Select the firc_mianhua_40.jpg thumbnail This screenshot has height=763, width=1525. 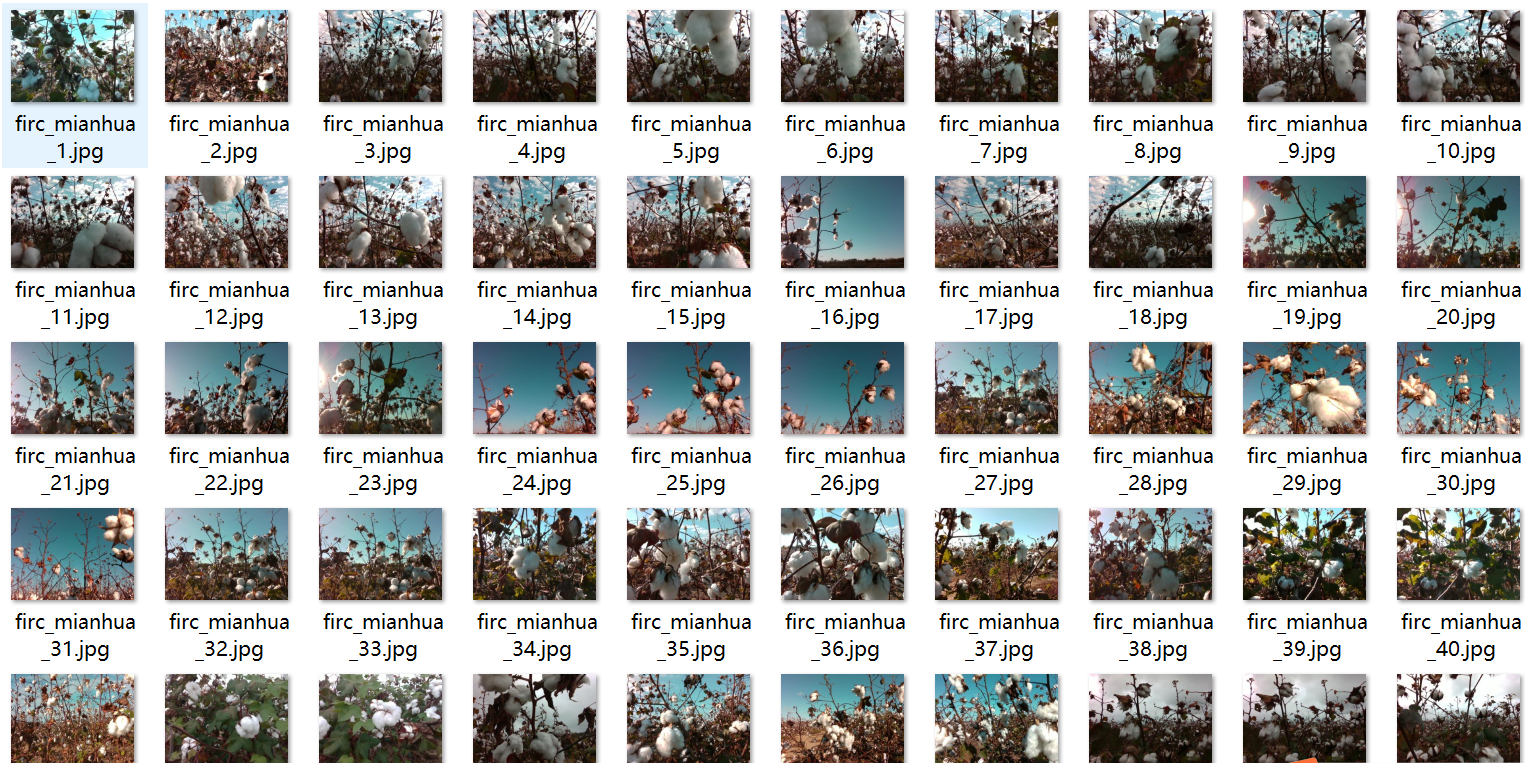(1459, 554)
